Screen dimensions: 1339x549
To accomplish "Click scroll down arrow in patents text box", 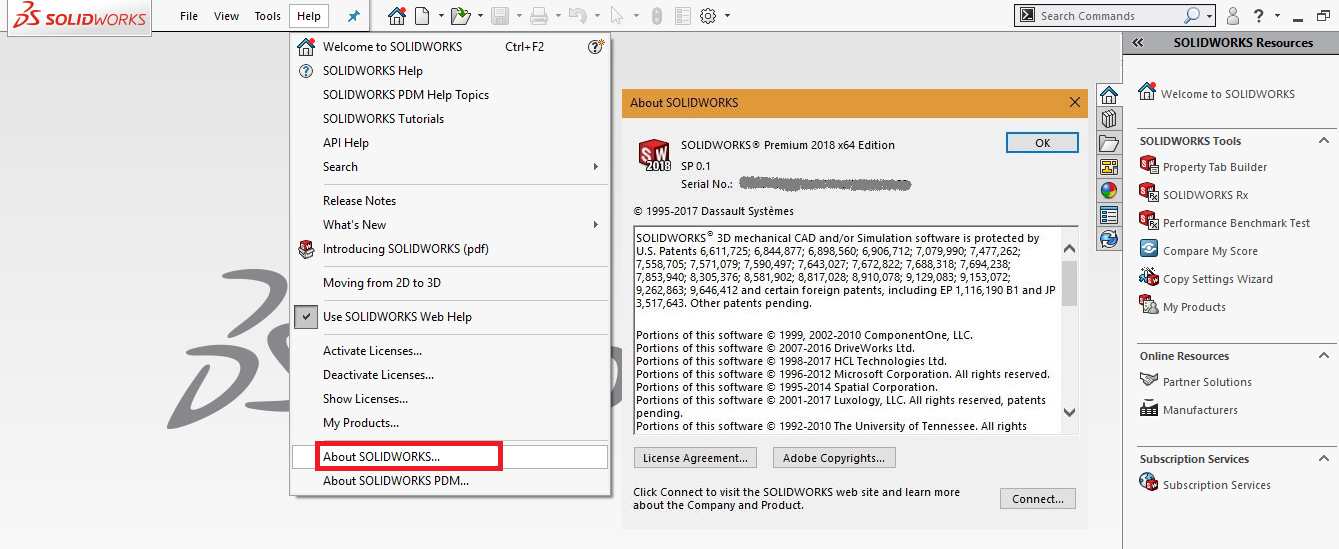I will click(1069, 412).
